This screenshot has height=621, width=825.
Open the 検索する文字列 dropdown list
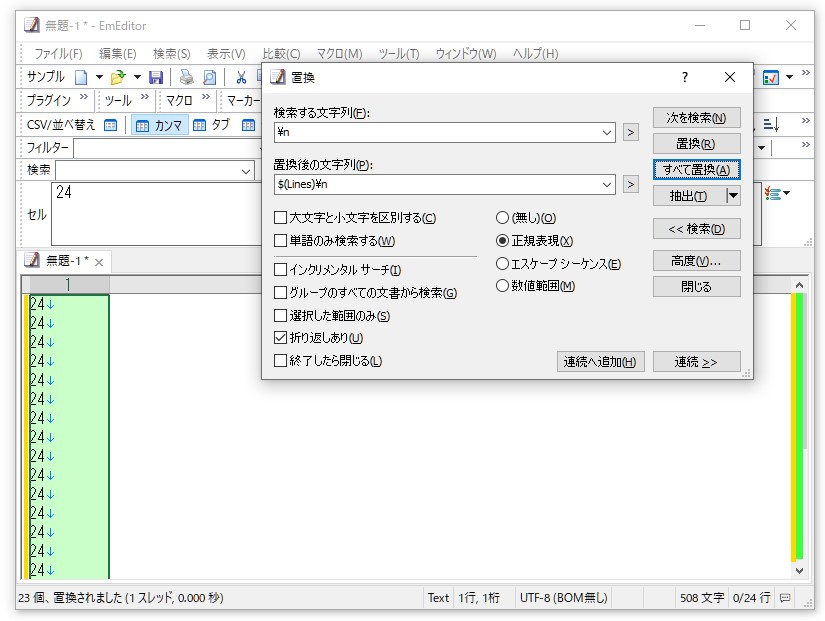coord(606,132)
